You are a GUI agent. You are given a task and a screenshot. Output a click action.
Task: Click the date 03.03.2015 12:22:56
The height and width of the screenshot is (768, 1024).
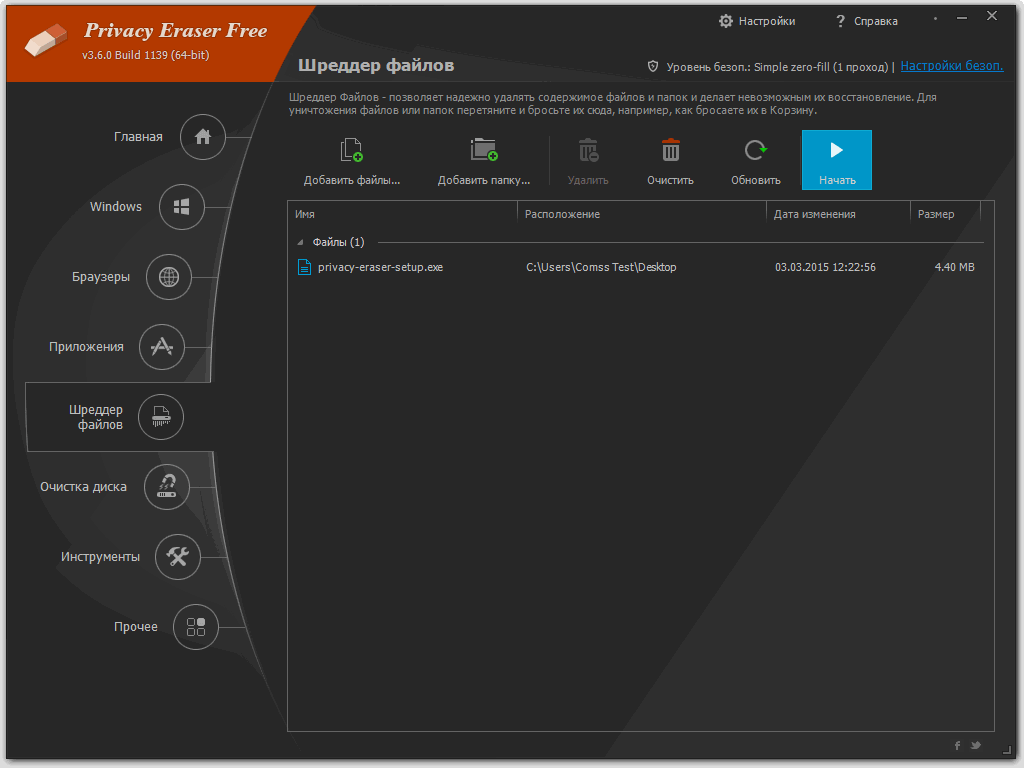[x=825, y=267]
